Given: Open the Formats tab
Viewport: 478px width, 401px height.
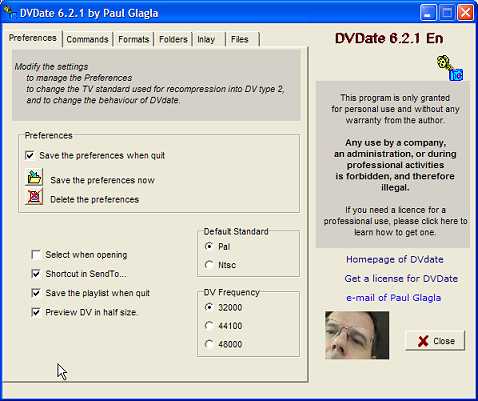Looking at the screenshot, I should (133, 39).
